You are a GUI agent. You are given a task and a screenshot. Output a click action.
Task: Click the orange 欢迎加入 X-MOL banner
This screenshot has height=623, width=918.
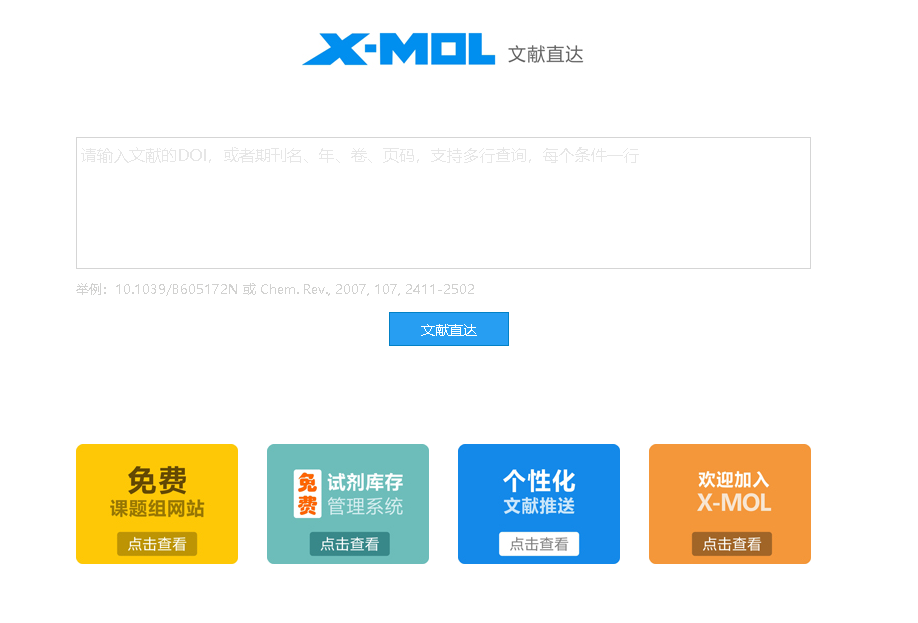[x=729, y=503]
